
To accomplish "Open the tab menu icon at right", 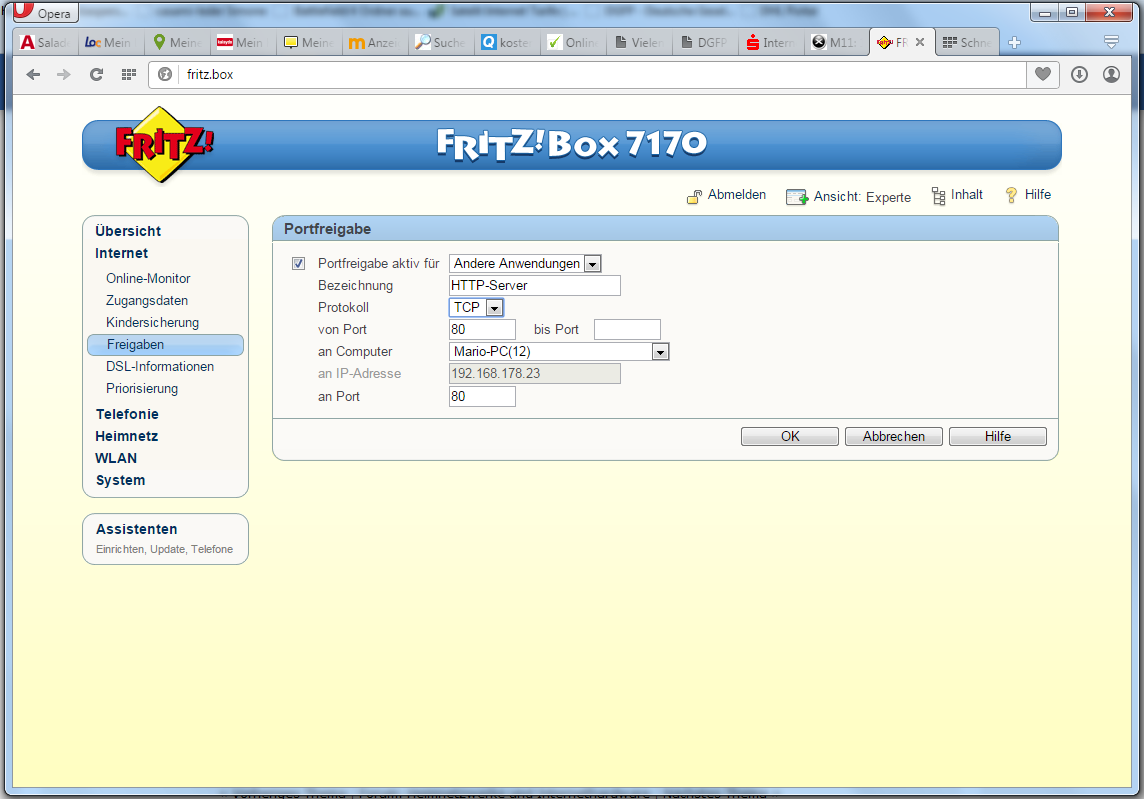I will coord(1111,42).
